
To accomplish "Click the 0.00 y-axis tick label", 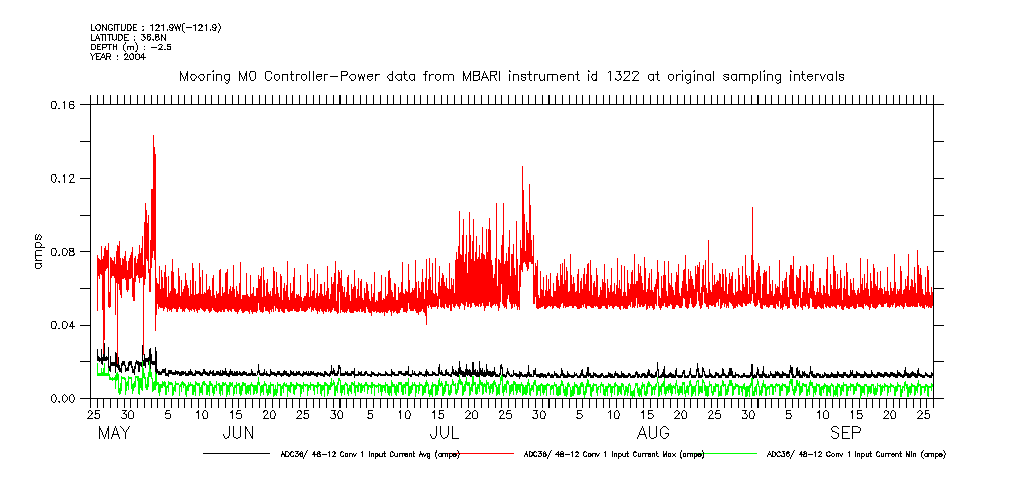I will point(64,398).
